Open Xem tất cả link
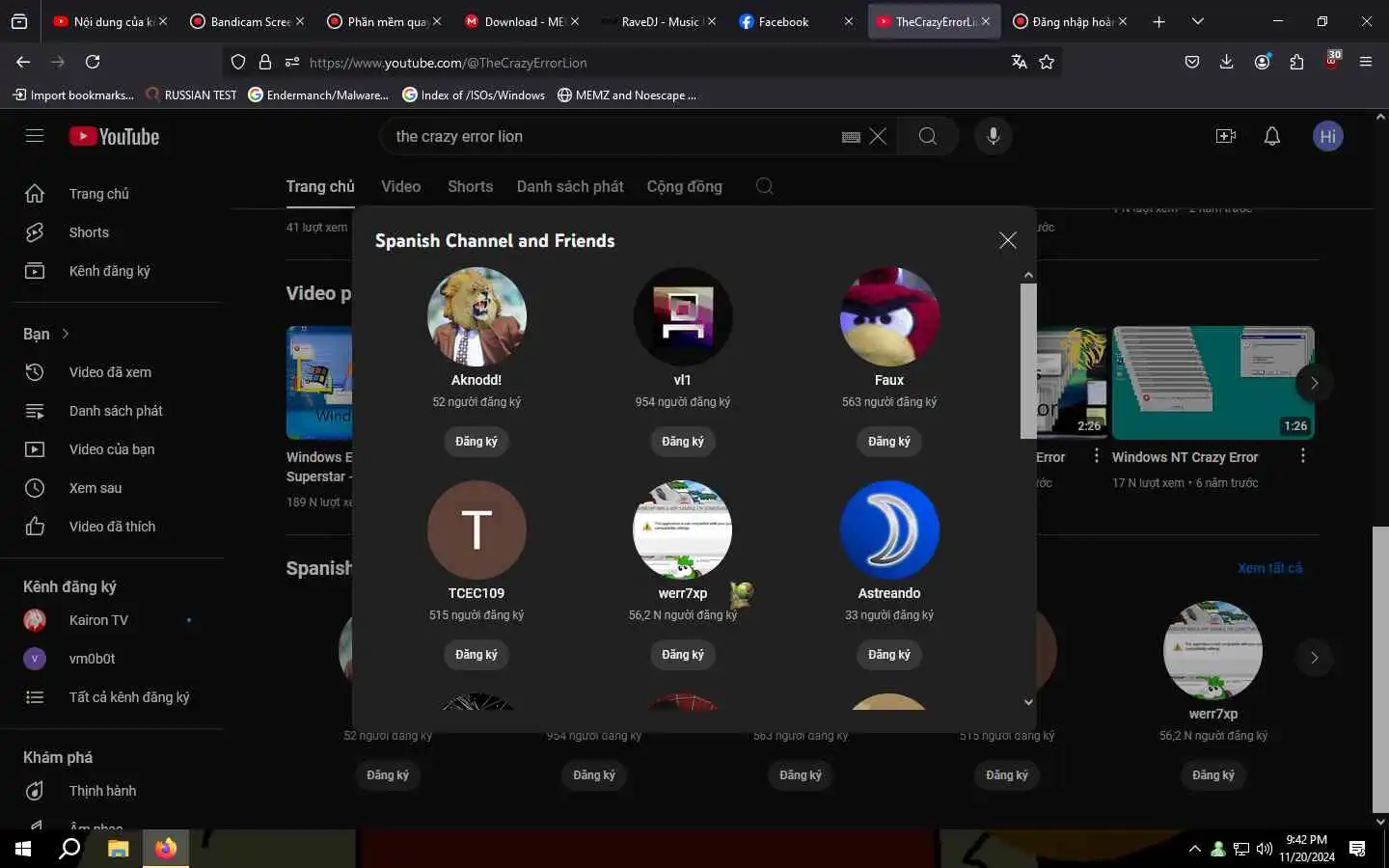This screenshot has width=1389, height=868. click(x=1269, y=568)
